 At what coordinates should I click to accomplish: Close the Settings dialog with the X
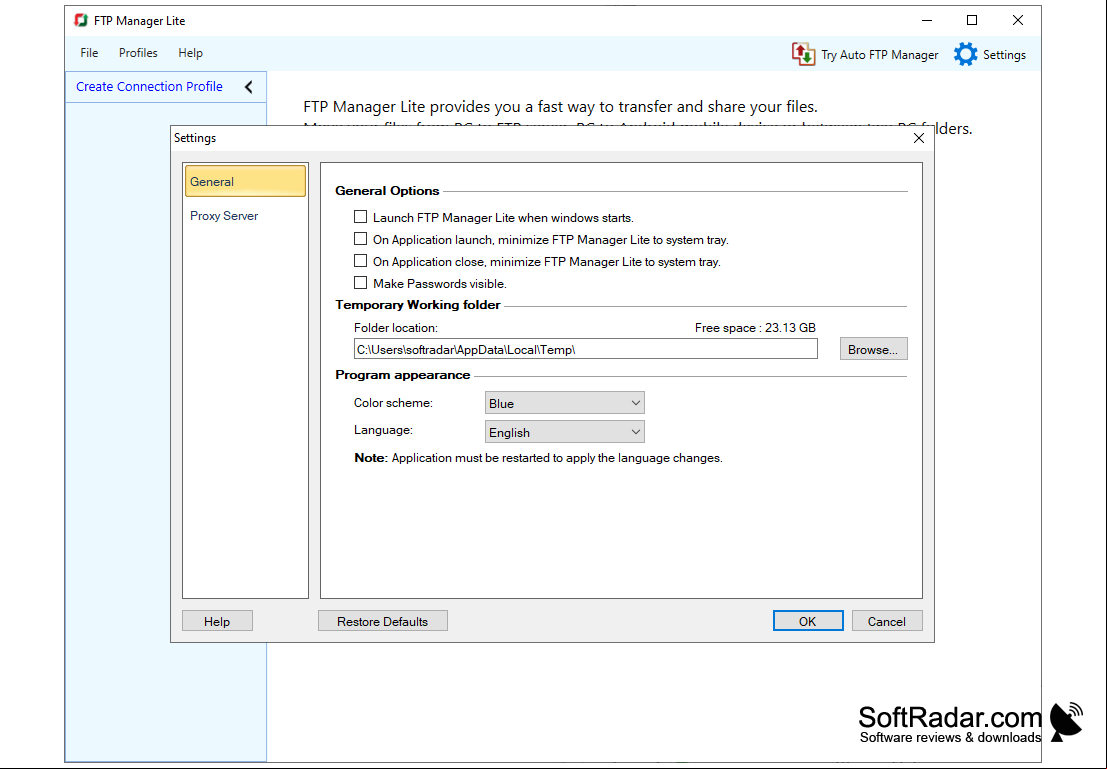918,138
